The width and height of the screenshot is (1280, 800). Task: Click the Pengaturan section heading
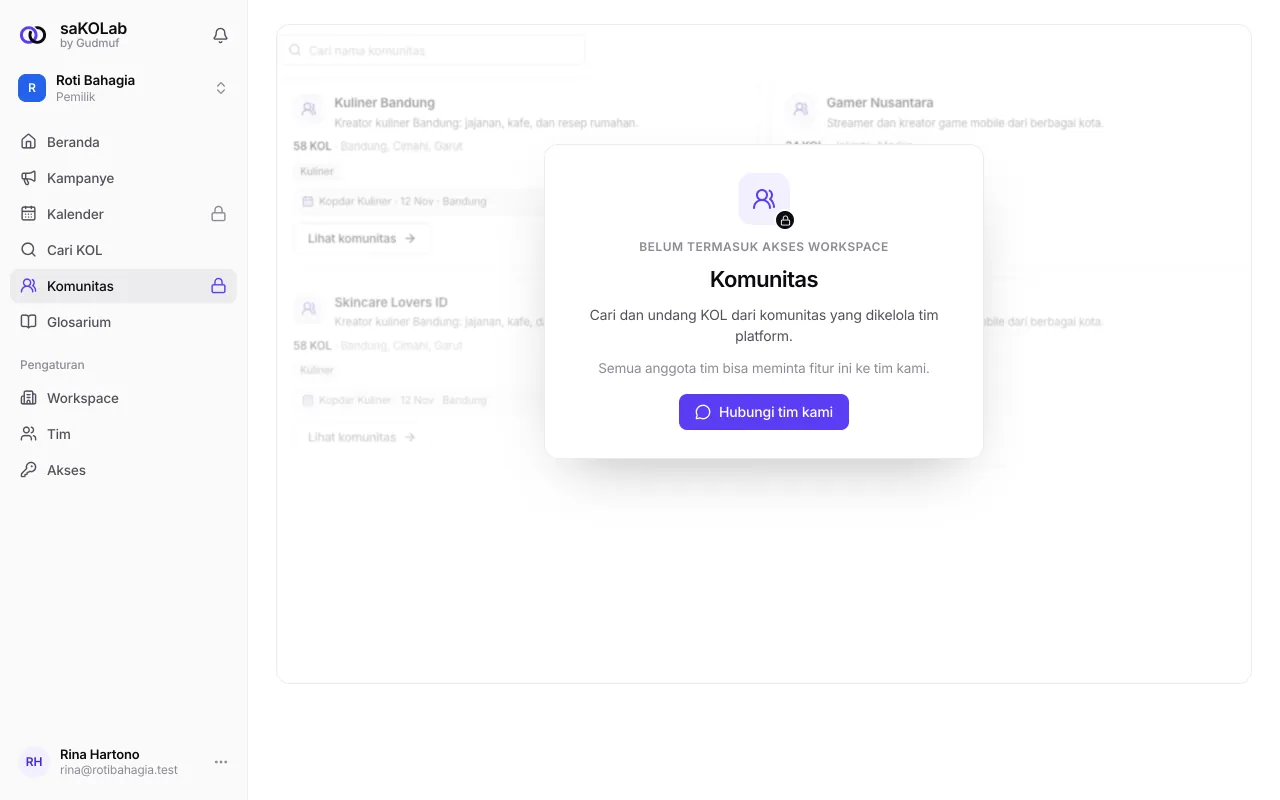52,365
